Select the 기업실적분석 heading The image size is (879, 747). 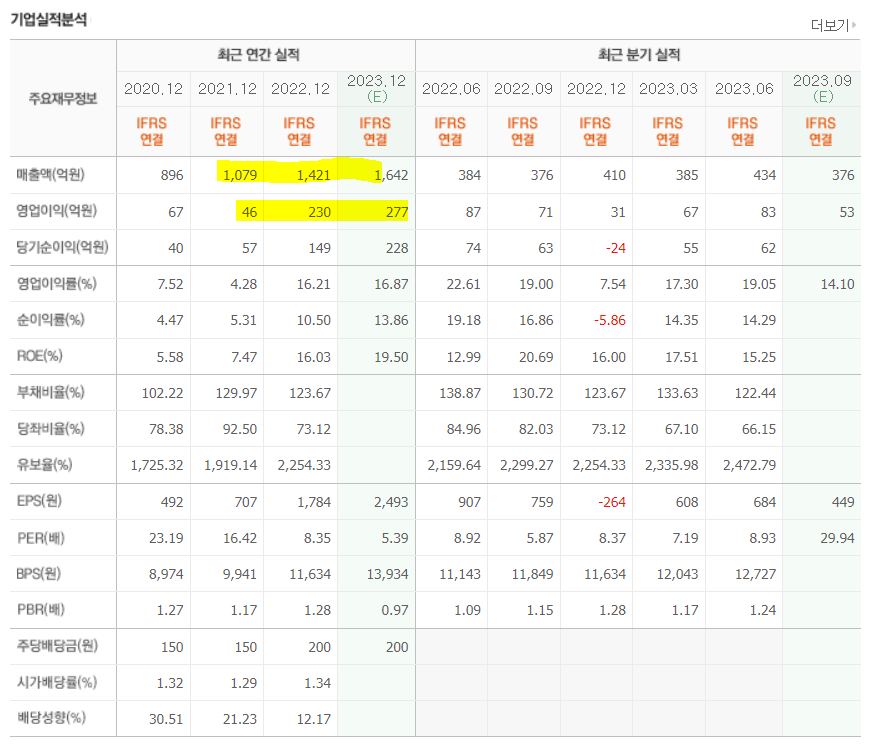click(x=49, y=20)
